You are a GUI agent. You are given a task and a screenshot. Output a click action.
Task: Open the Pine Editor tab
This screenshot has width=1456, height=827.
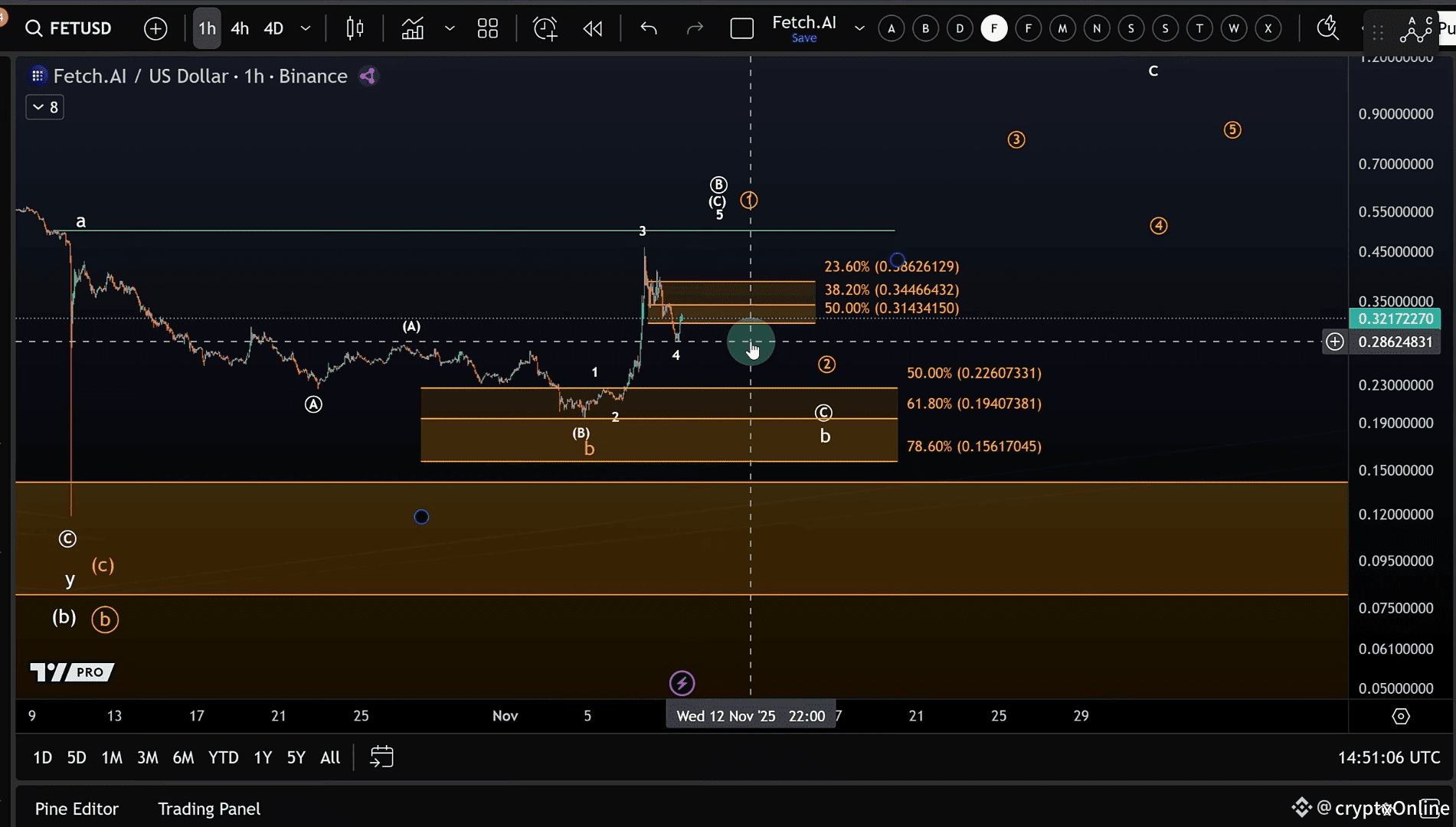77,809
